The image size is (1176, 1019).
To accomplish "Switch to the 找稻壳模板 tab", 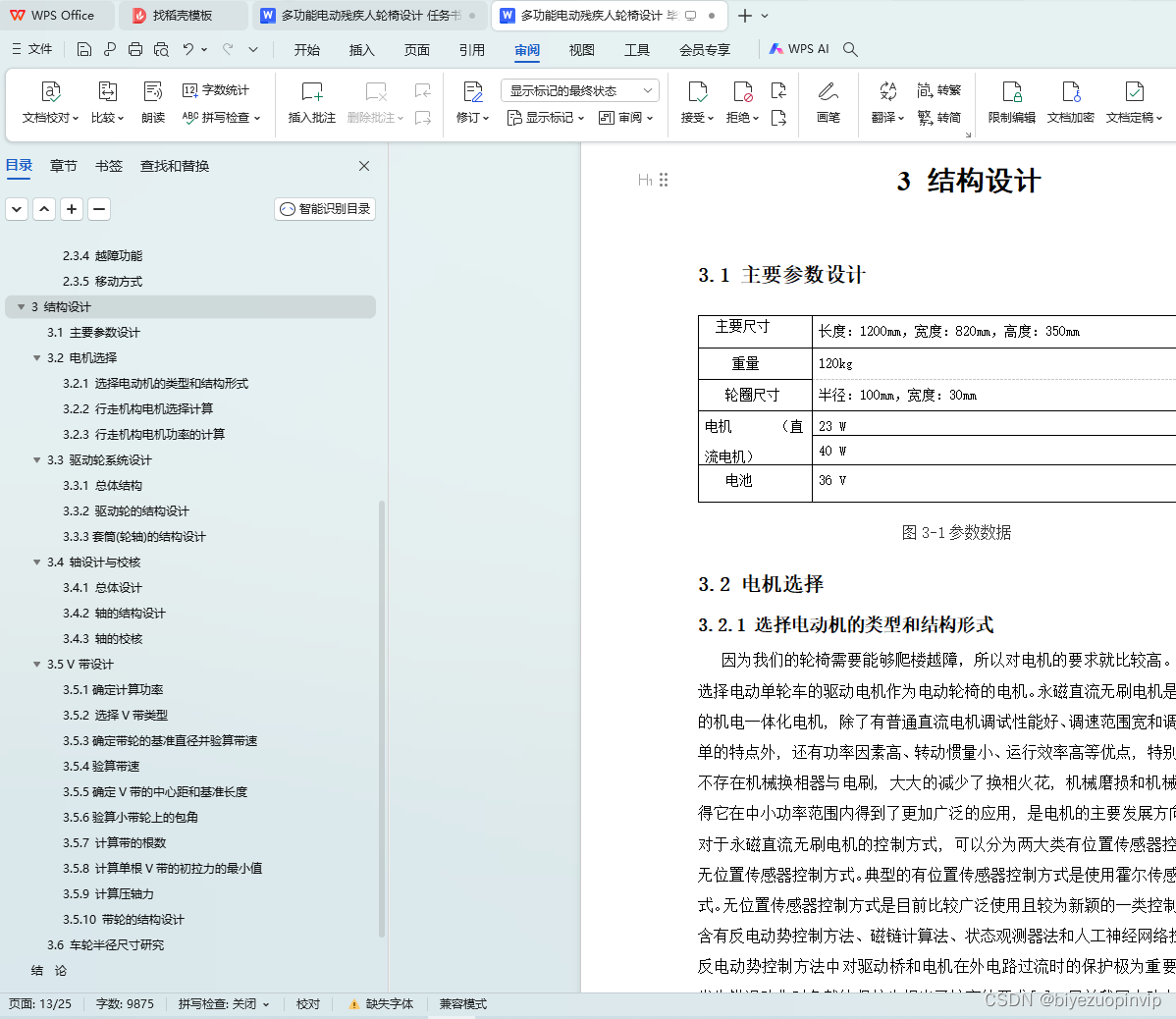I will (x=183, y=15).
